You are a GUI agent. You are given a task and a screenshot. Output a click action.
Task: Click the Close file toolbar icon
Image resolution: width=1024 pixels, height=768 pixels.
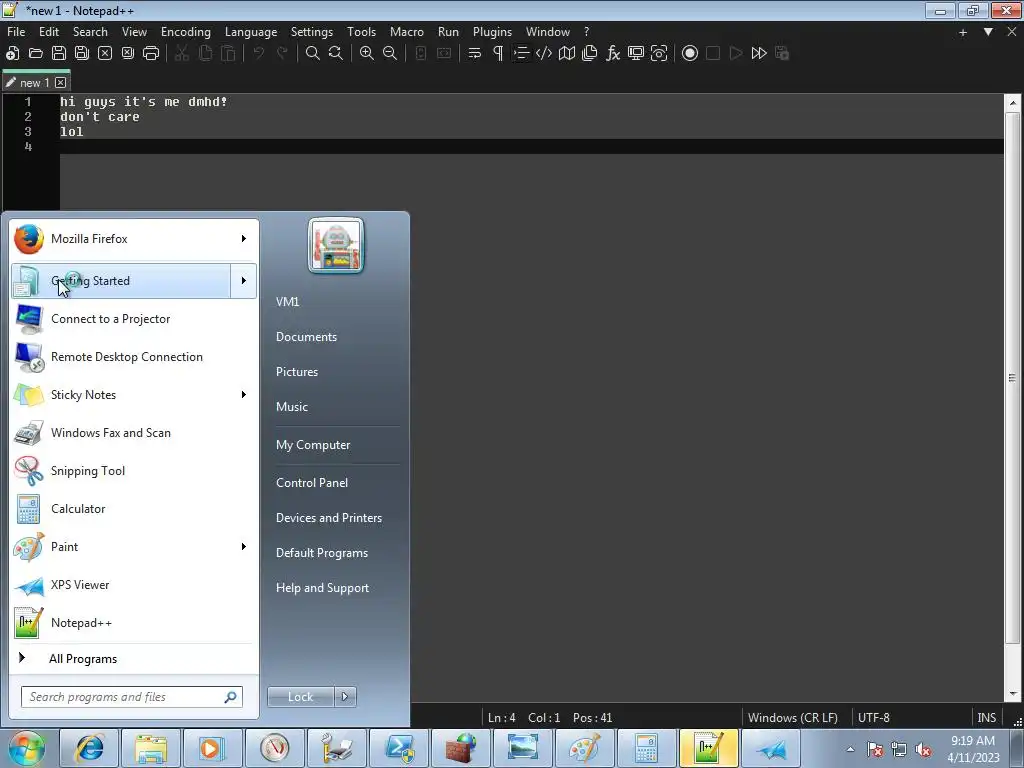tap(105, 54)
